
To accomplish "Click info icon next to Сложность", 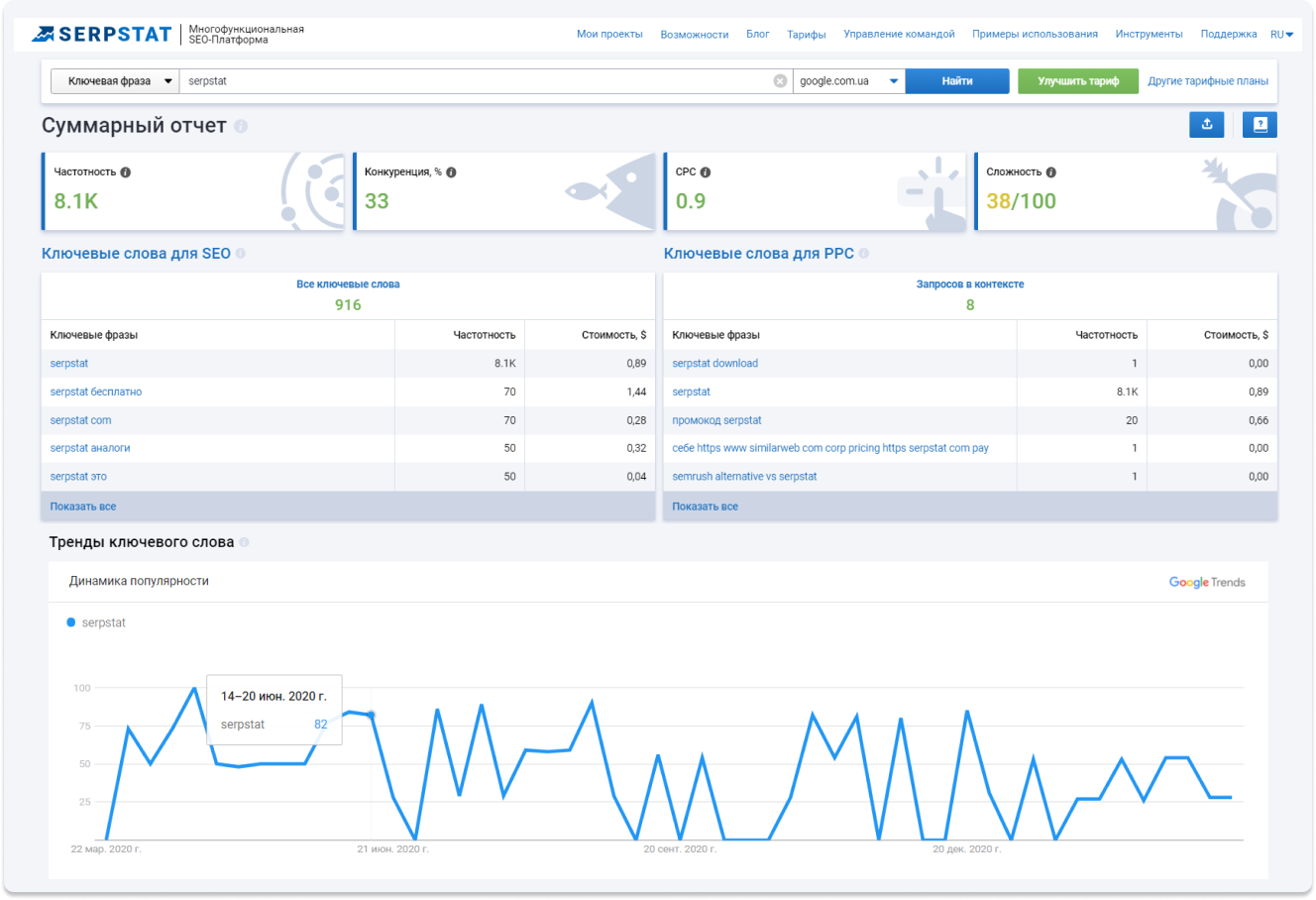I will pos(1051,172).
